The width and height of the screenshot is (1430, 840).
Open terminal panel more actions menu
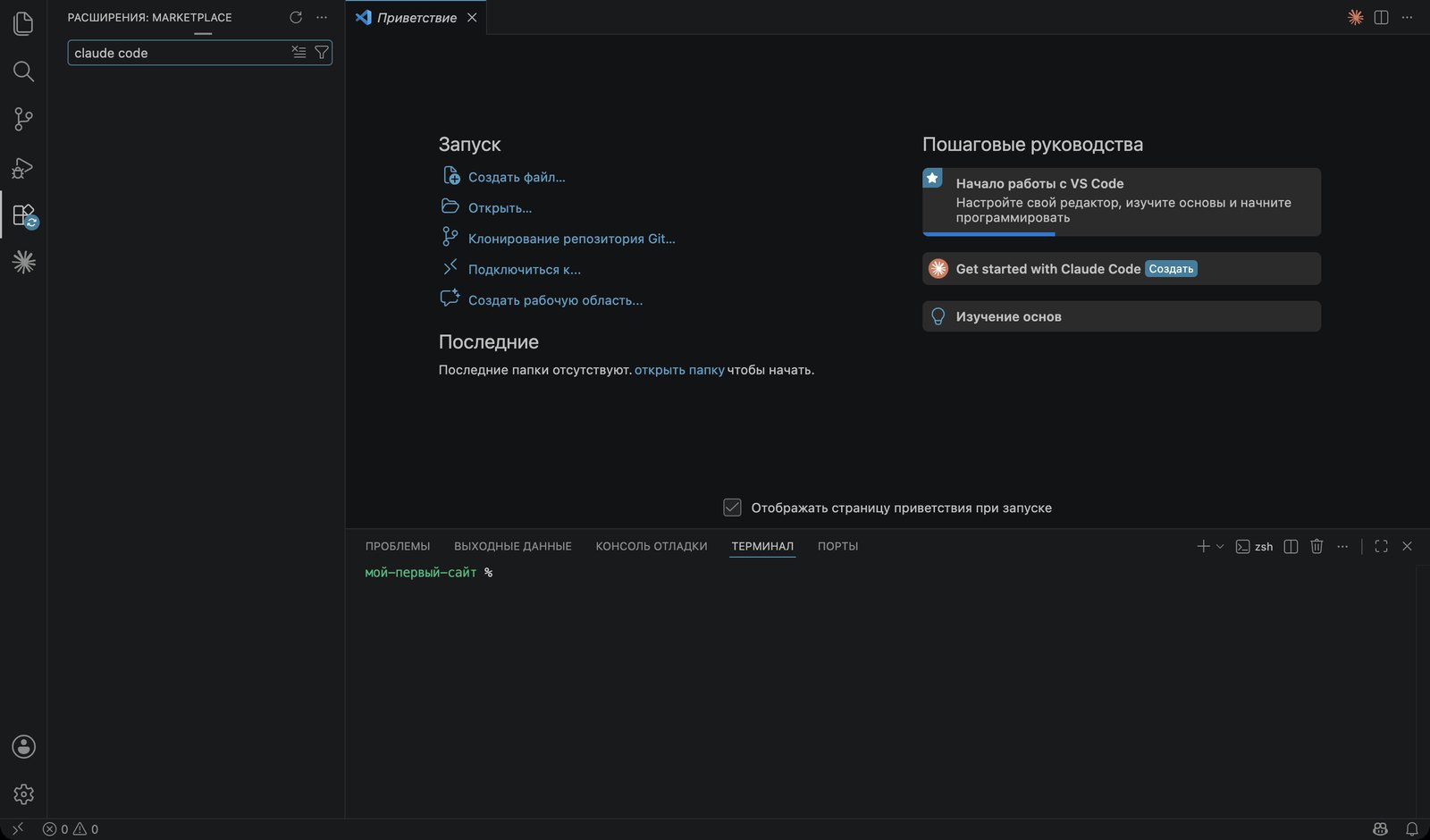coord(1342,546)
